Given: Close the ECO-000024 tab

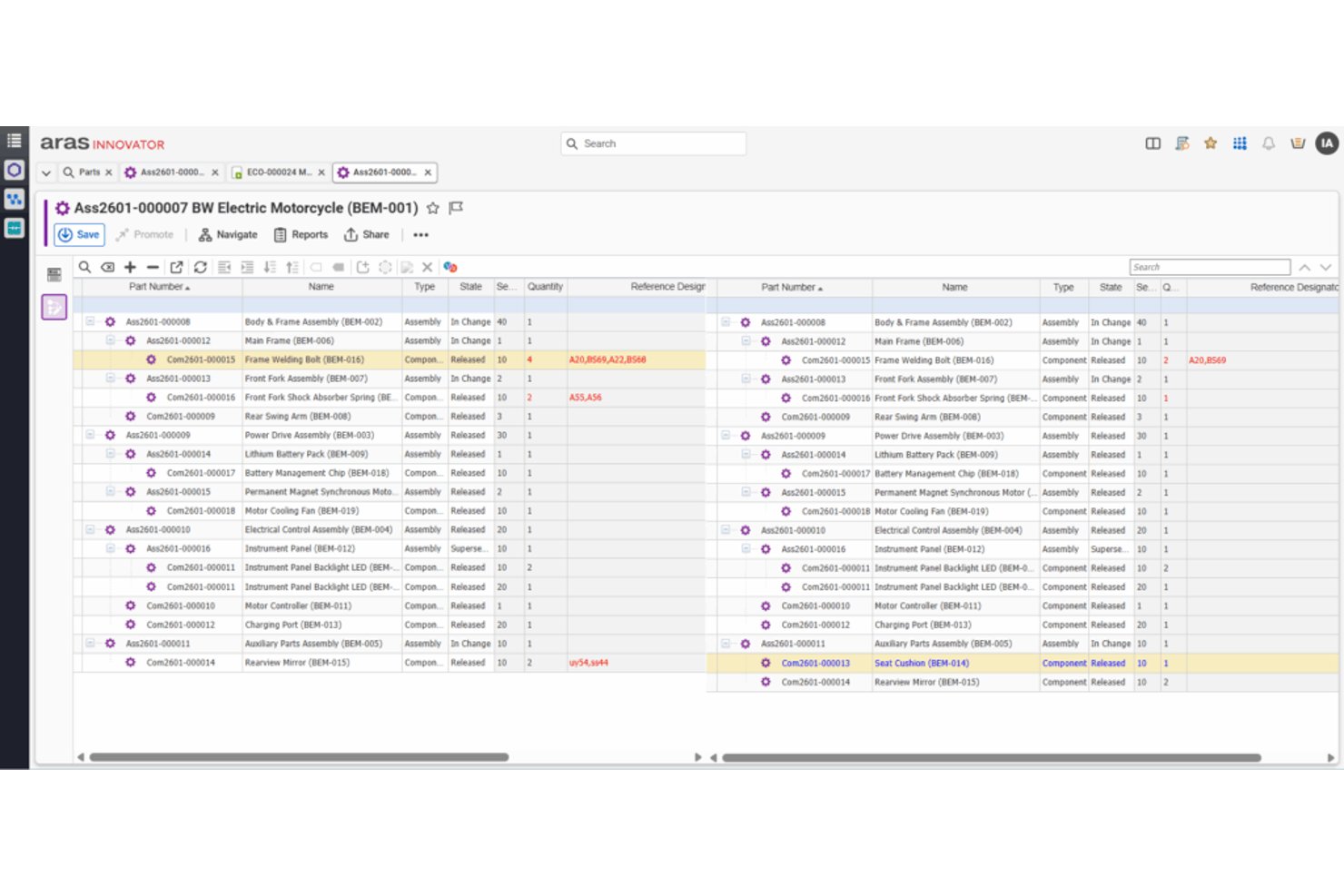Looking at the screenshot, I should (x=321, y=172).
